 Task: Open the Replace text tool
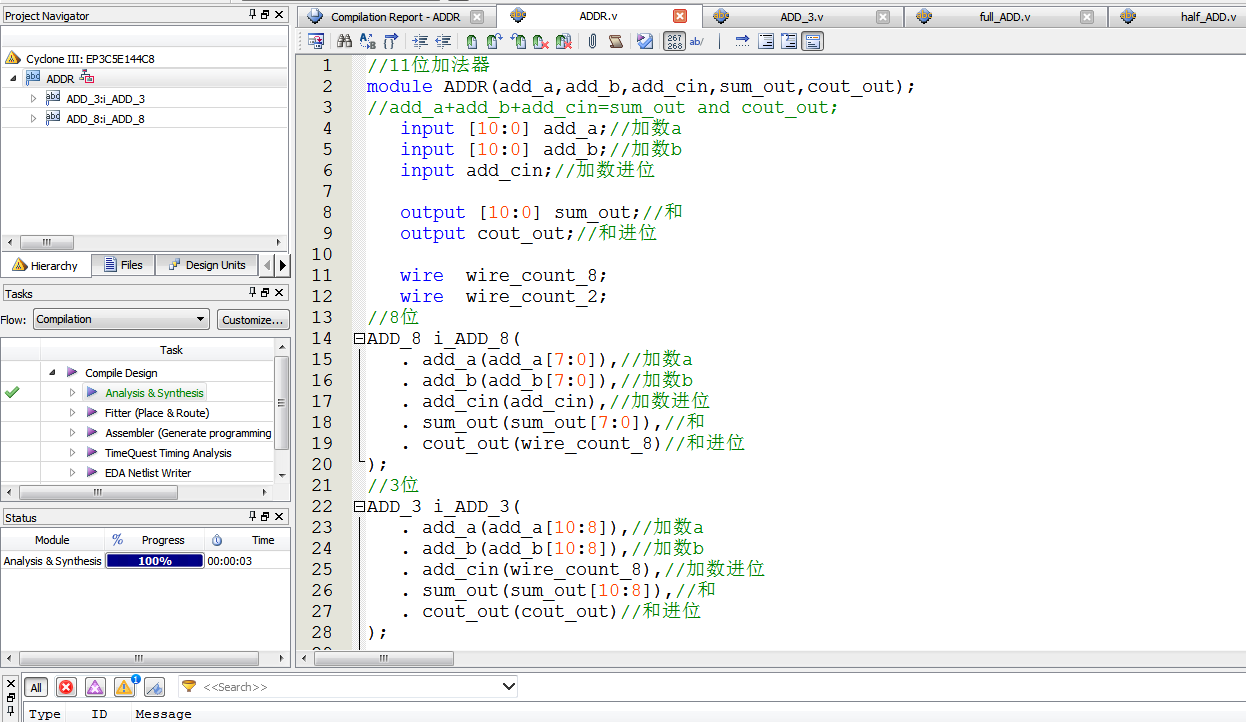367,41
